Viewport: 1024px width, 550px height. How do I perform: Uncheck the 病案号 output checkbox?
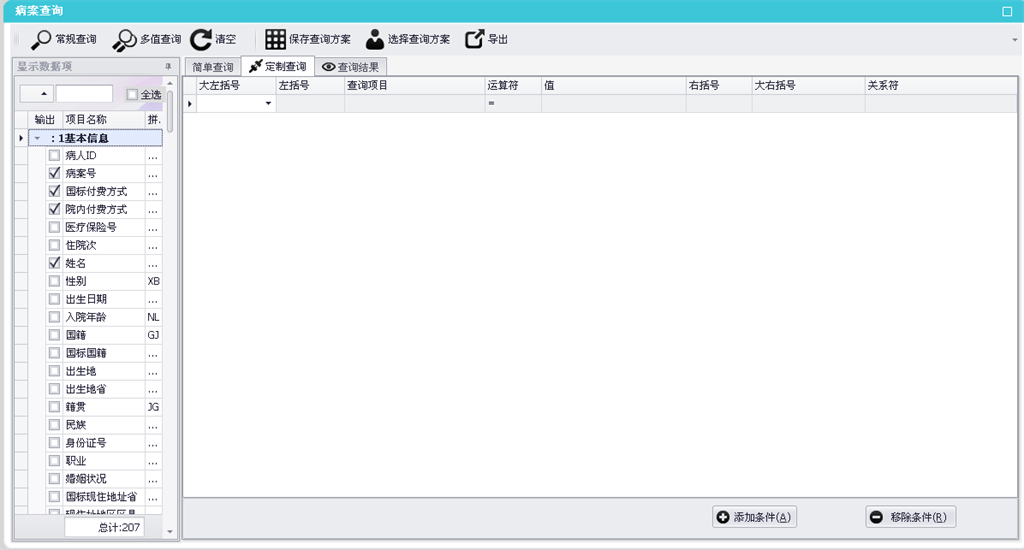(x=54, y=173)
